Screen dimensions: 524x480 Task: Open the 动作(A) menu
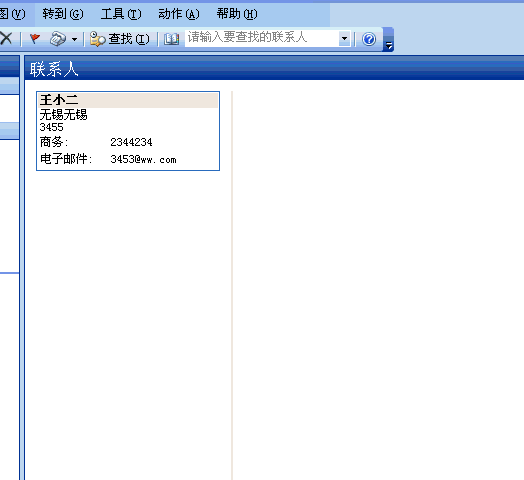pyautogui.click(x=179, y=14)
